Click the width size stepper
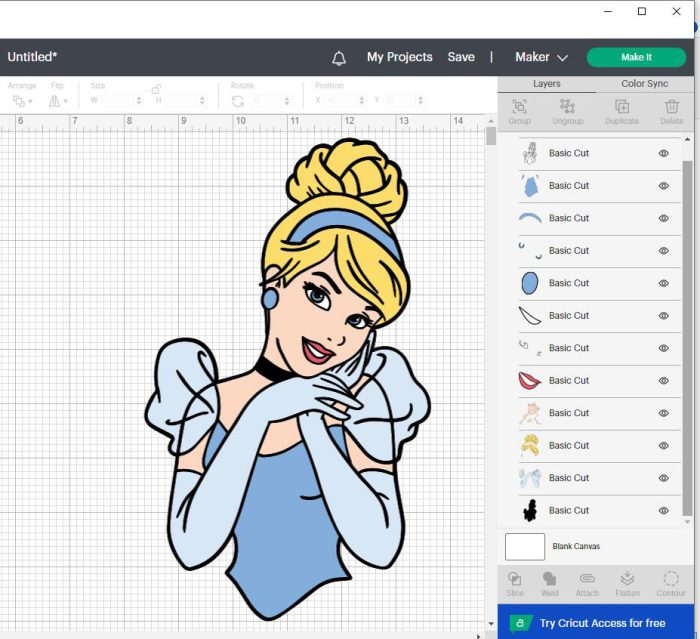700x639 pixels. coord(139,101)
